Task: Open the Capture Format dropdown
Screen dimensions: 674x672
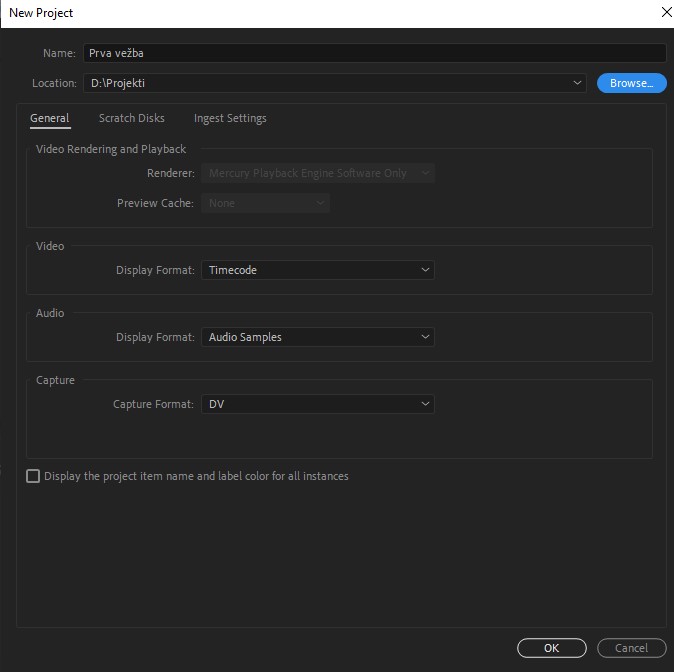Action: [318, 404]
